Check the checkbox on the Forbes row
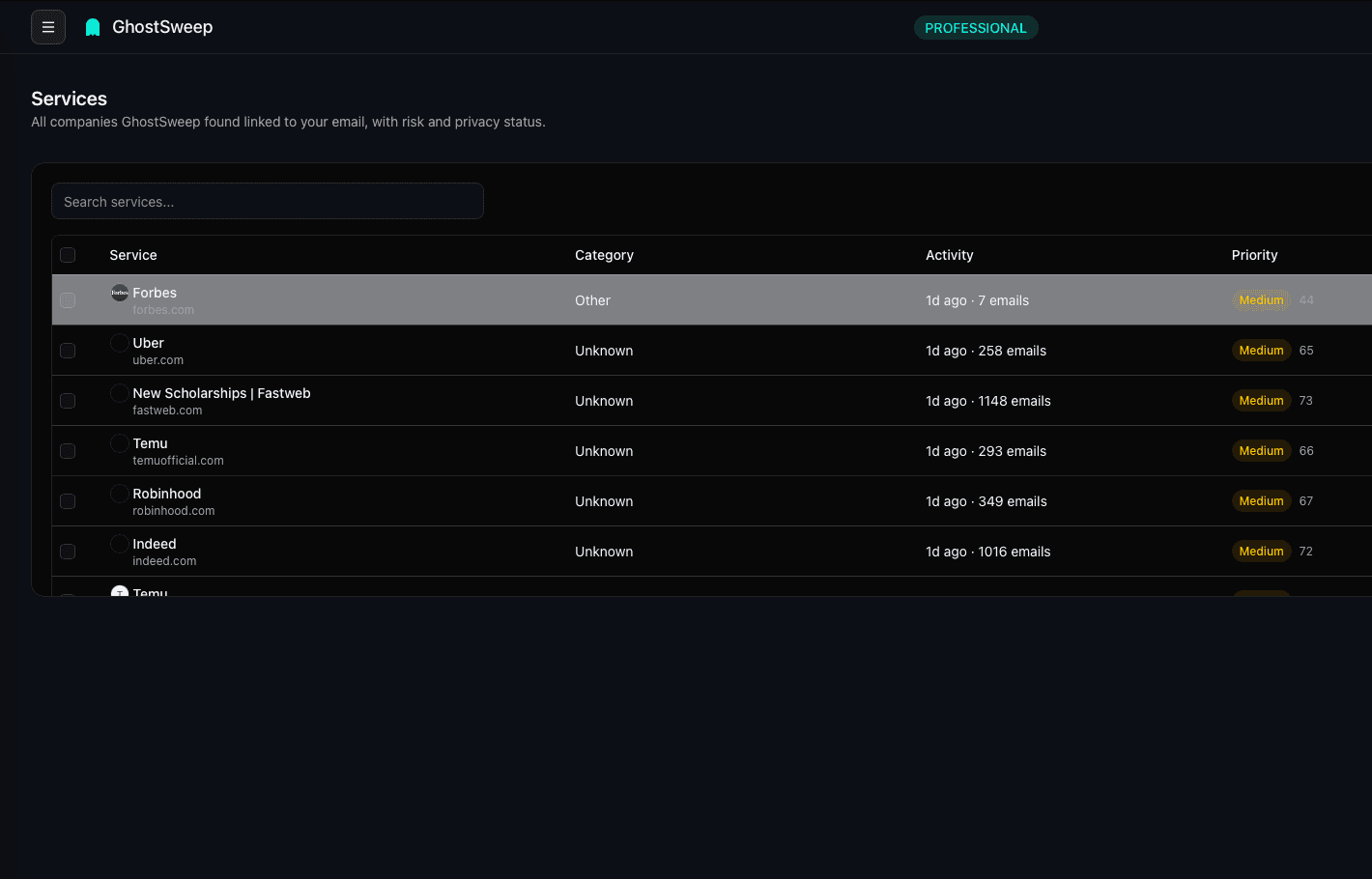Screen dimensions: 1372x879 68,300
